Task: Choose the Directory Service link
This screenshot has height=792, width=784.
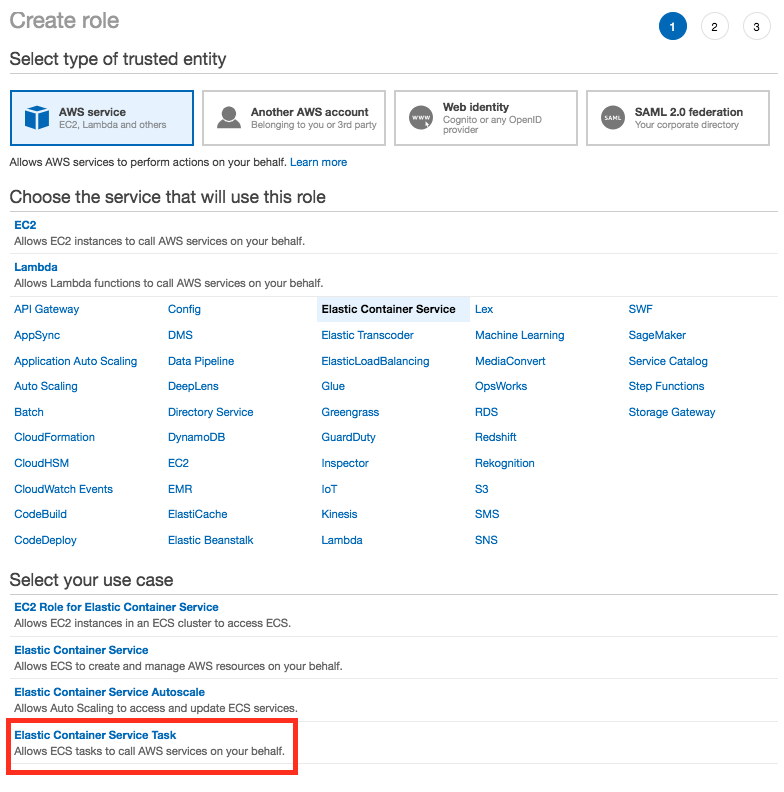Action: click(x=211, y=412)
